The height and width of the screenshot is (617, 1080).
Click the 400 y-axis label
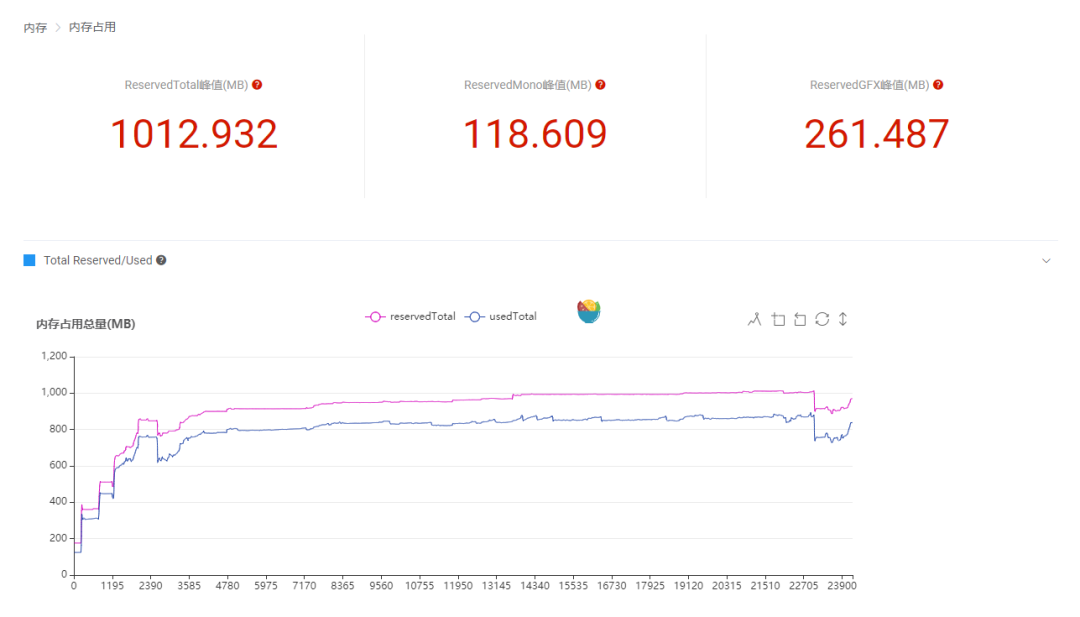58,501
